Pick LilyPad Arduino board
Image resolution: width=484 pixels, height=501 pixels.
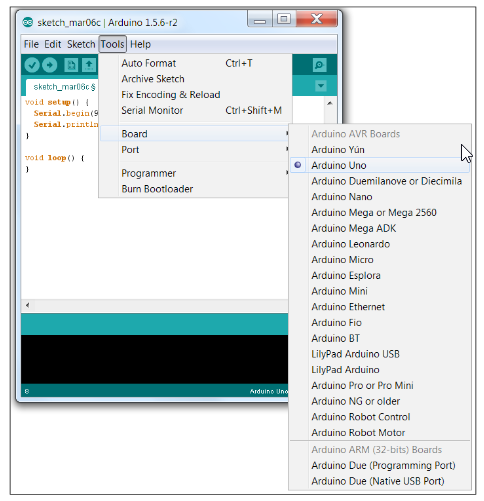[380, 370]
